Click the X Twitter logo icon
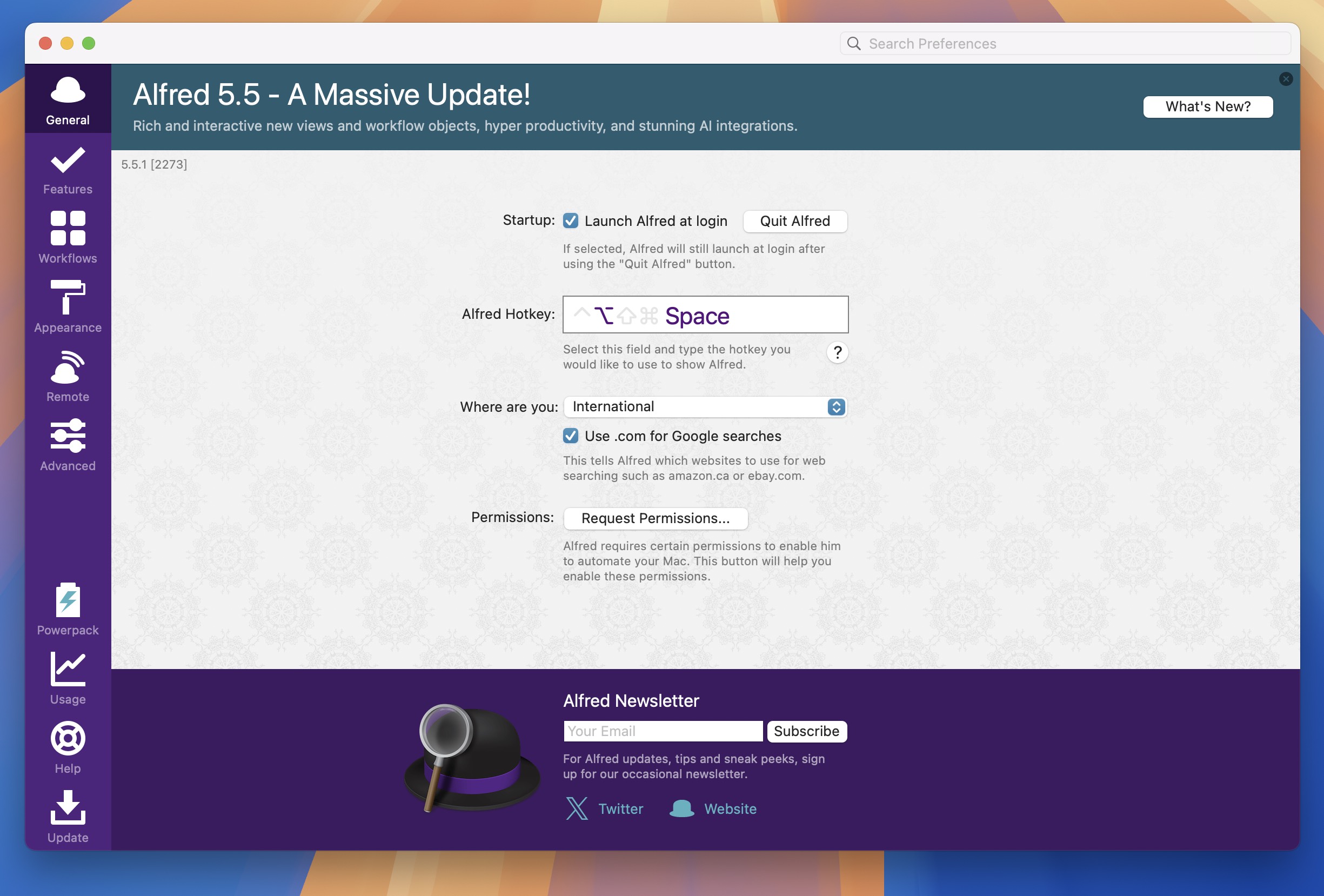 coord(577,808)
